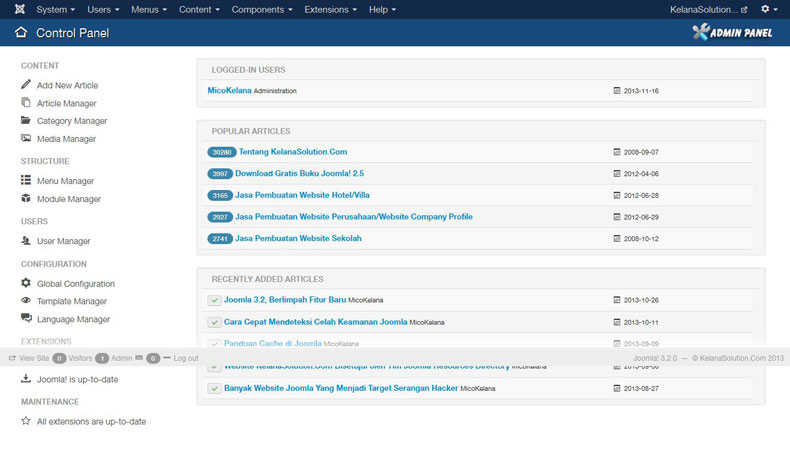790x472 pixels.
Task: Click the Log out link in status bar
Action: [x=184, y=358]
